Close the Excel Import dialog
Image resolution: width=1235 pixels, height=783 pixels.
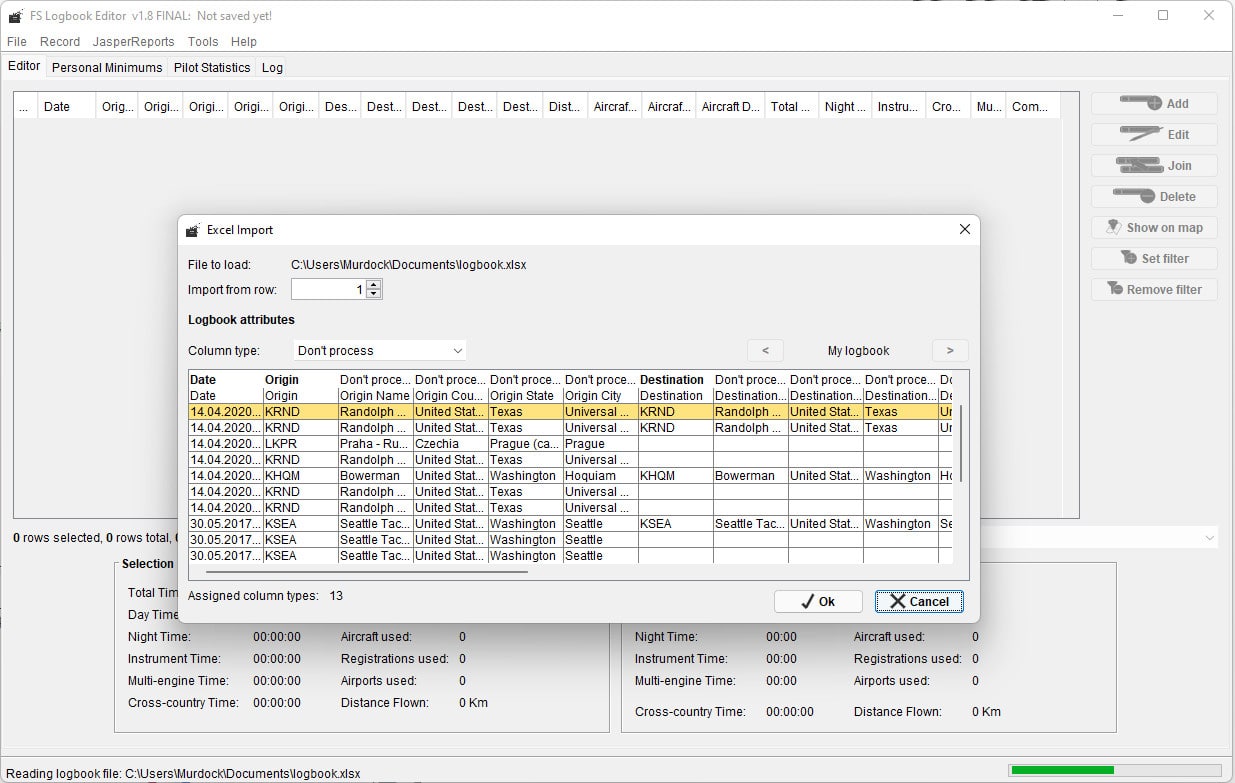[964, 229]
